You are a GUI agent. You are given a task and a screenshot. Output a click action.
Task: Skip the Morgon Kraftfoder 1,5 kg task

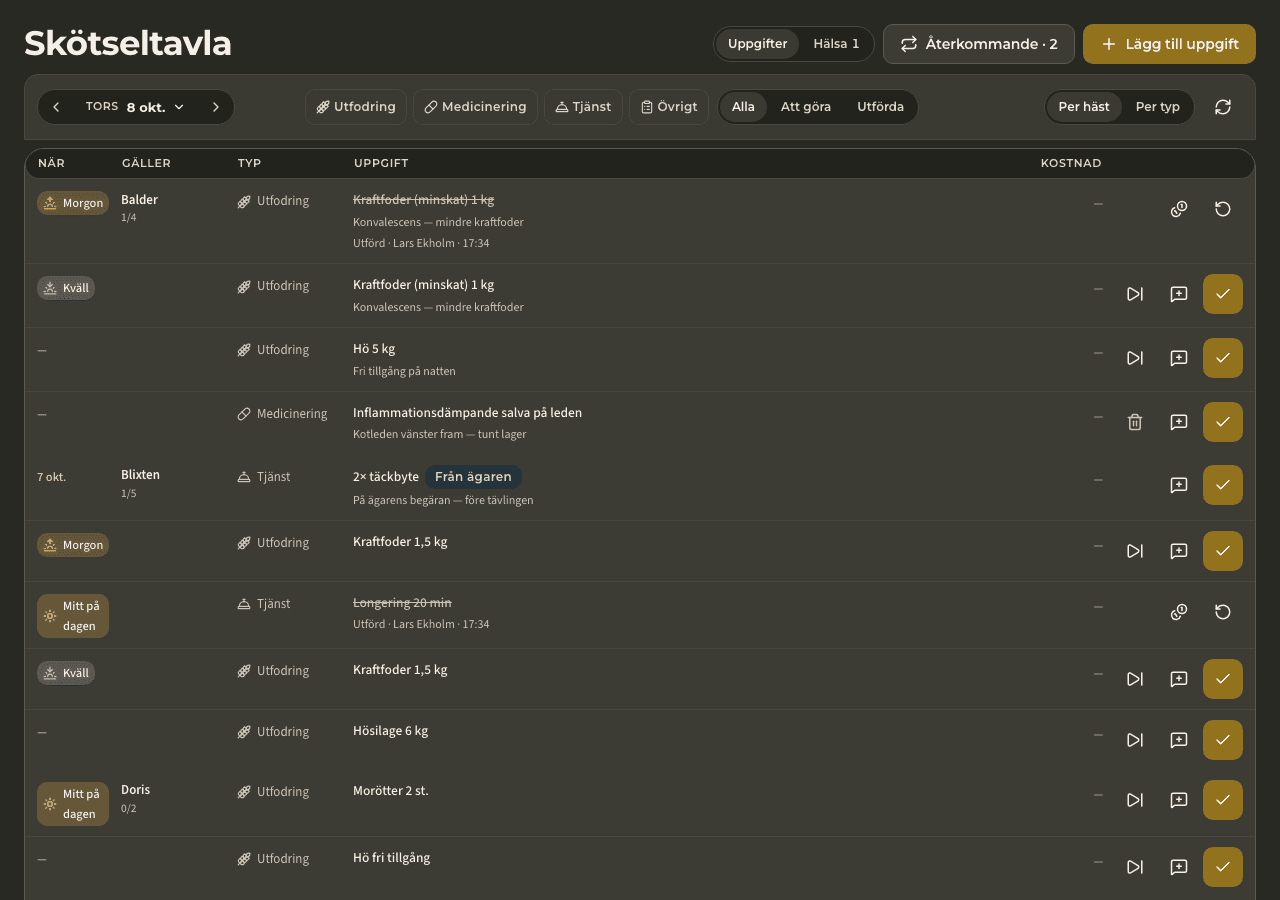(x=1135, y=551)
